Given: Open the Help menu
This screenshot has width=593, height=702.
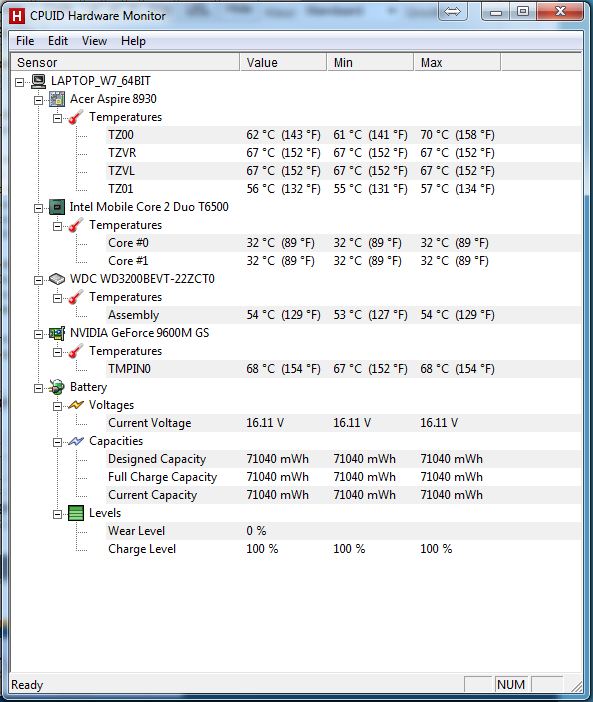Looking at the screenshot, I should 133,41.
